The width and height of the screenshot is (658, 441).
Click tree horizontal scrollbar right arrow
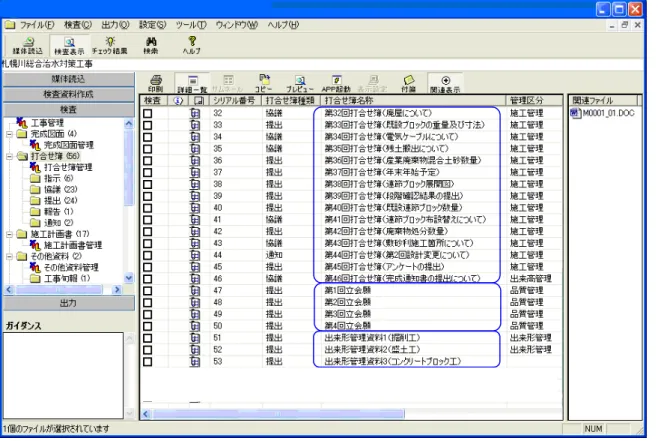point(117,290)
